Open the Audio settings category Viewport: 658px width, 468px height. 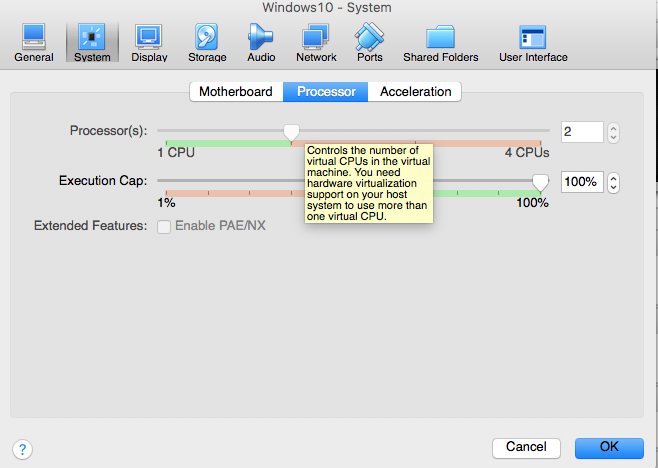(261, 42)
